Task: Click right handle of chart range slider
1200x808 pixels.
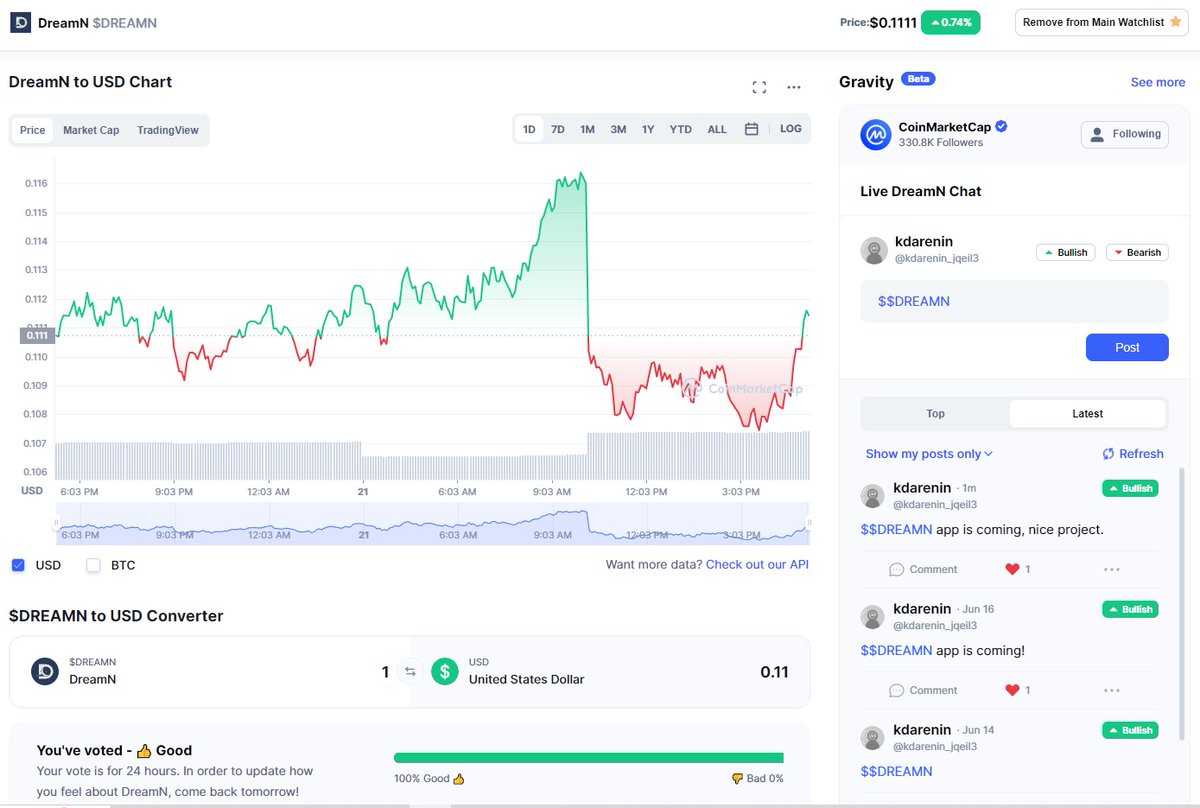Action: [x=808, y=521]
